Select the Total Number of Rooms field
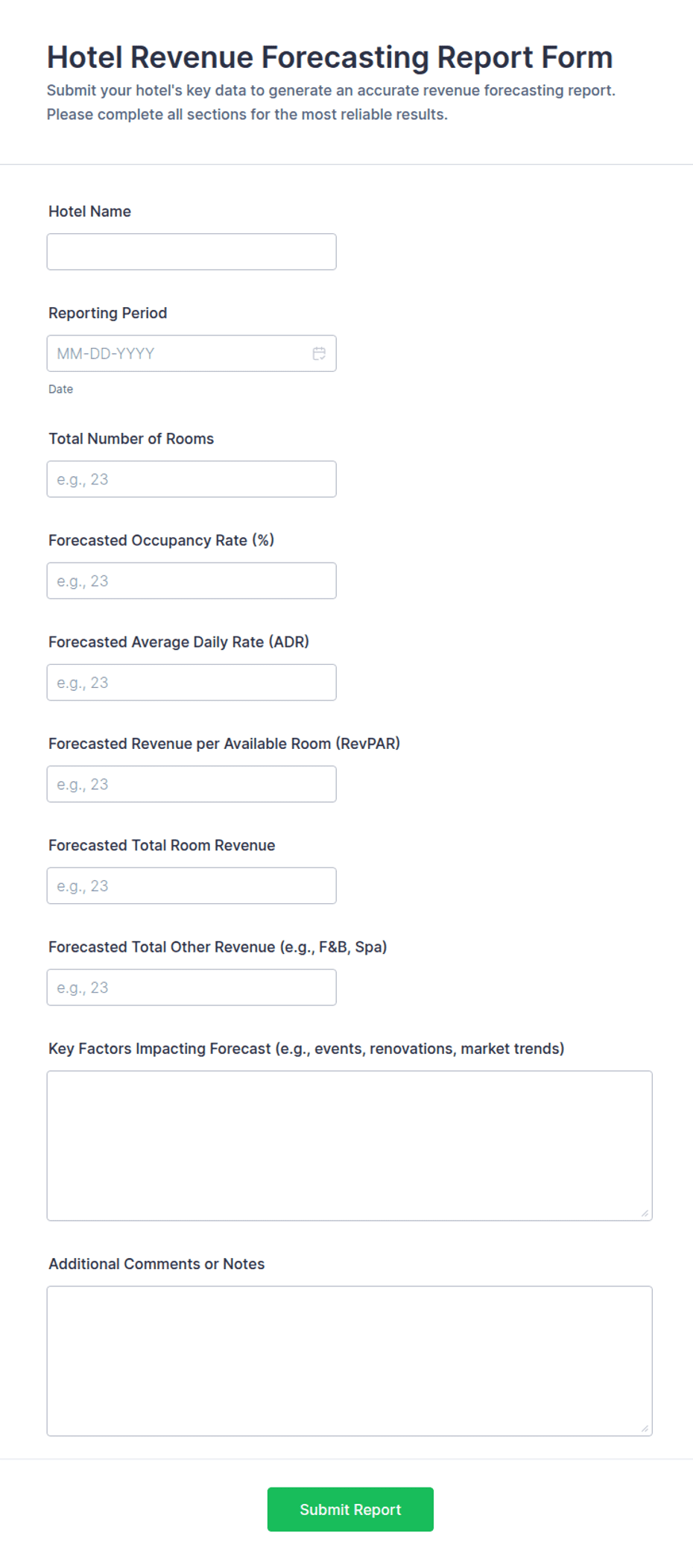 click(x=192, y=479)
